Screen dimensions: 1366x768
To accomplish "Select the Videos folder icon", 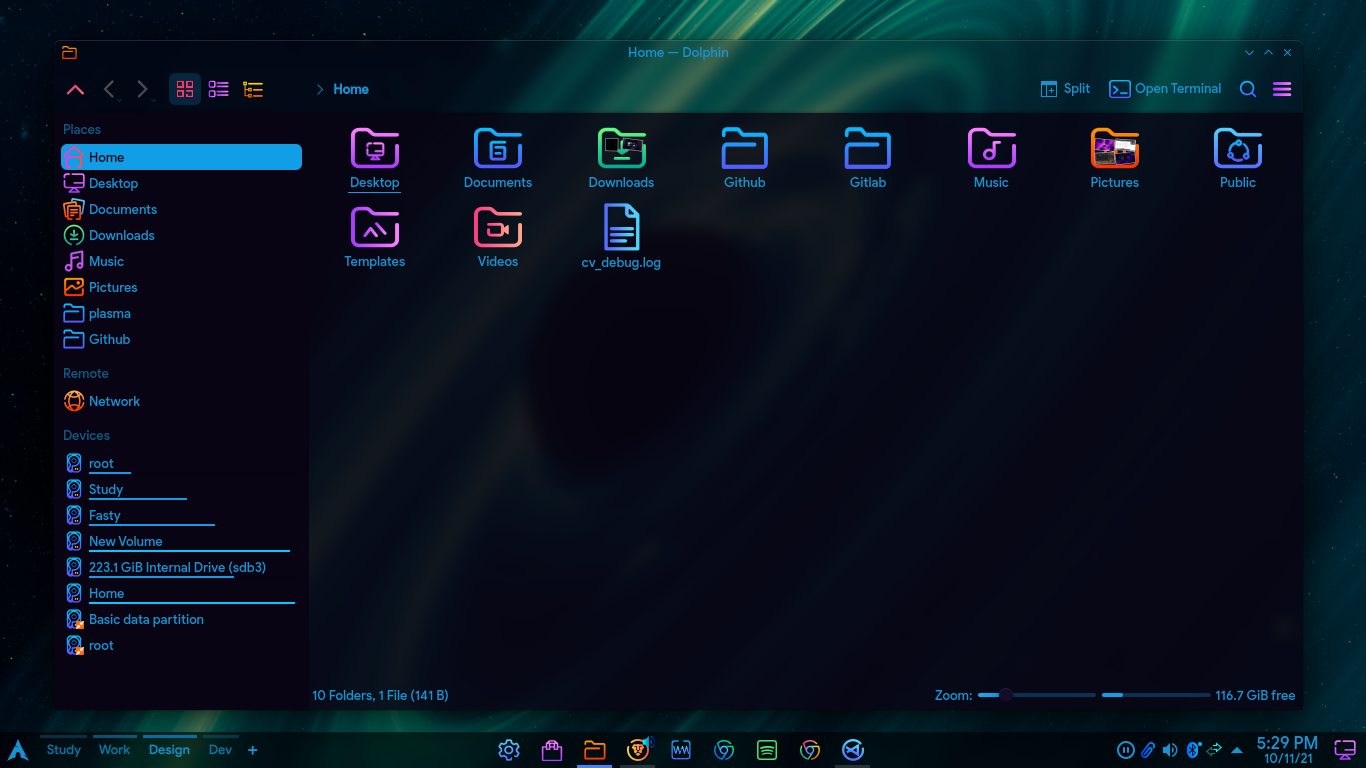I will (x=498, y=228).
